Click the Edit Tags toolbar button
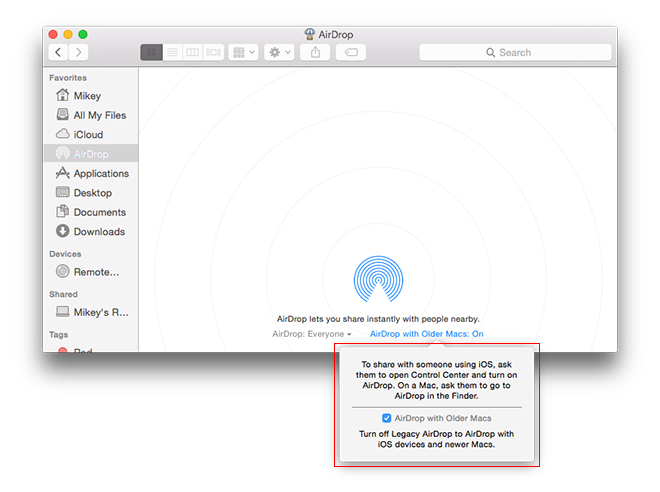 351,53
